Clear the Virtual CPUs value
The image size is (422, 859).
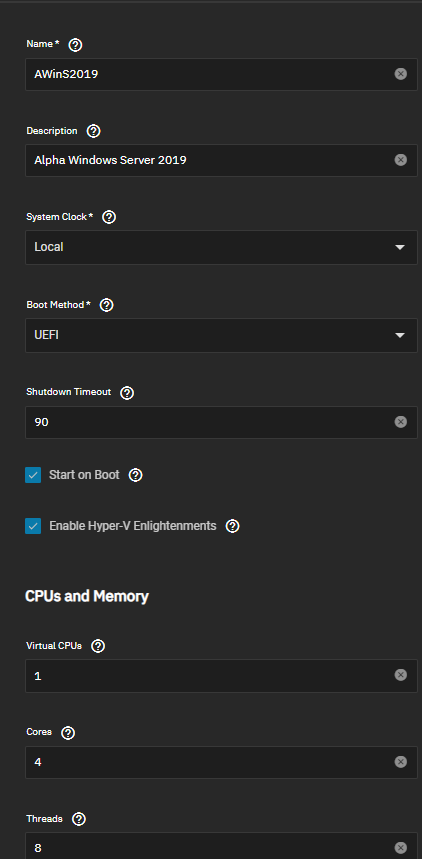[401, 675]
